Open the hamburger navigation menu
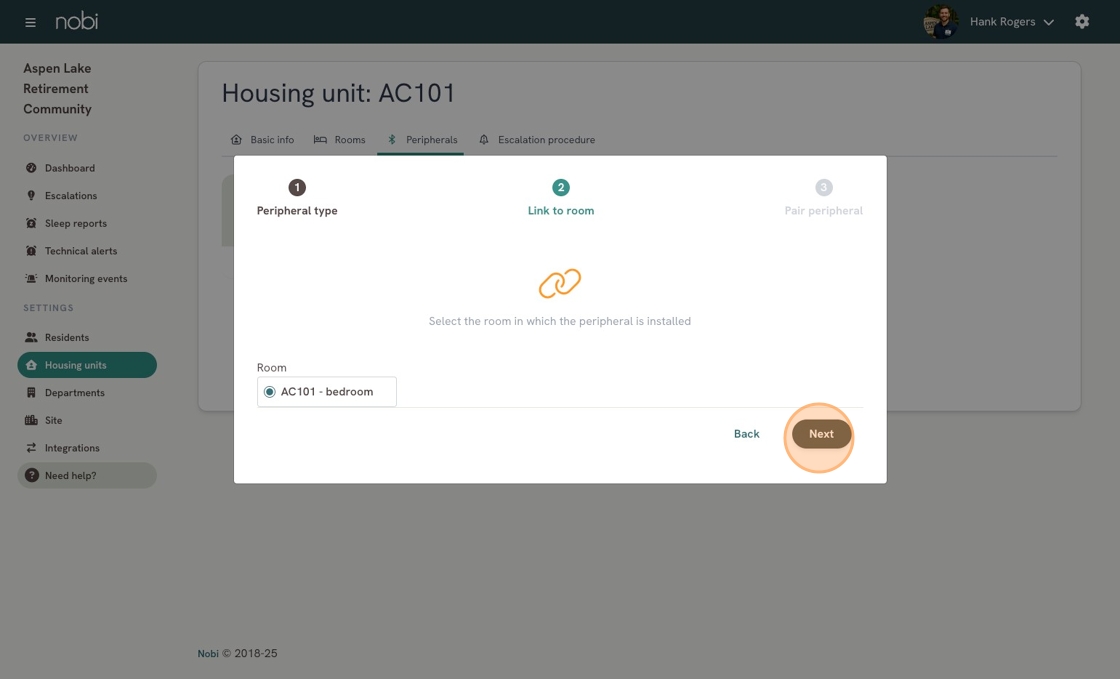1120x679 pixels. tap(30, 22)
